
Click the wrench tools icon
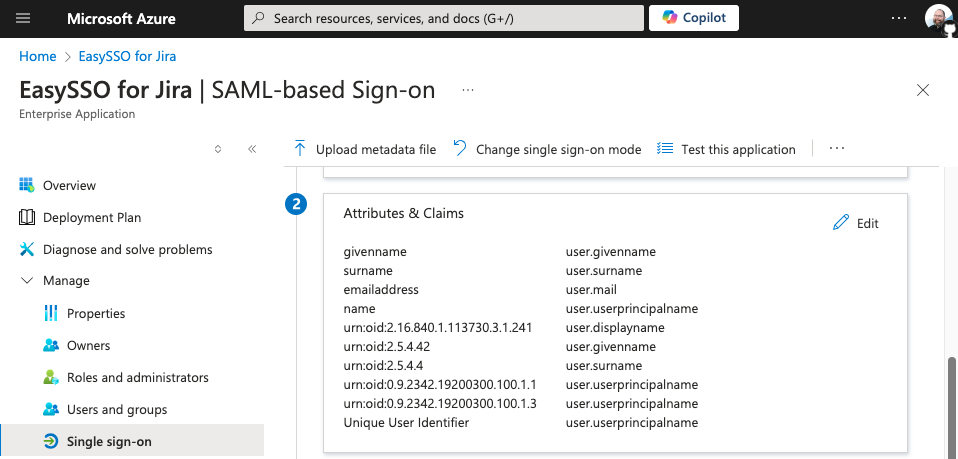[27, 249]
